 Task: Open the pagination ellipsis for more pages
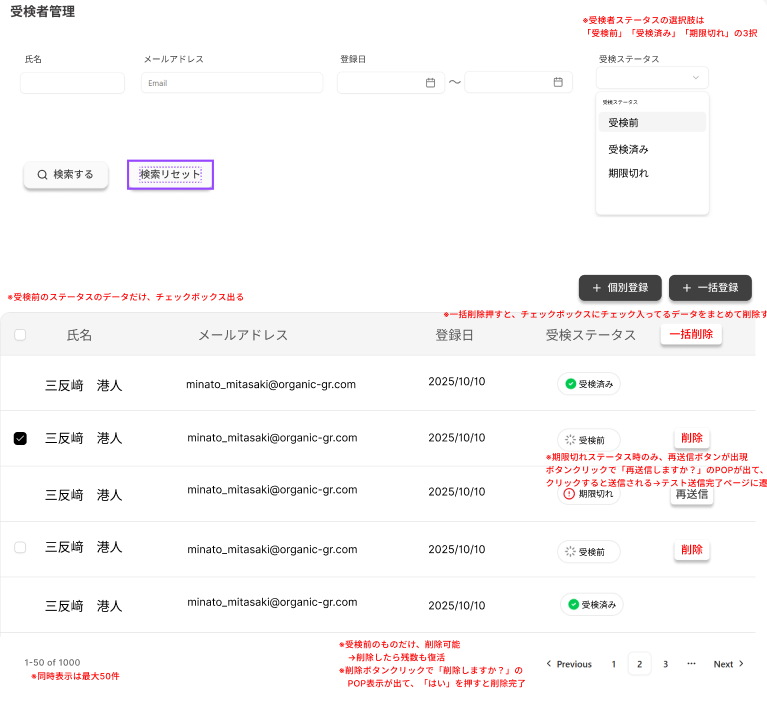click(x=691, y=664)
